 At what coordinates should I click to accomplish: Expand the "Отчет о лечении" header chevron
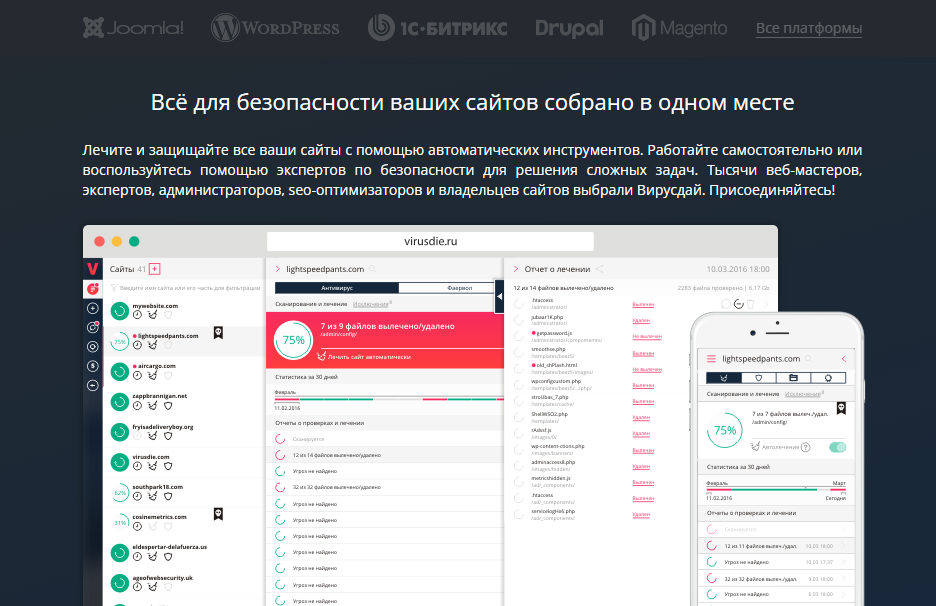(x=516, y=269)
